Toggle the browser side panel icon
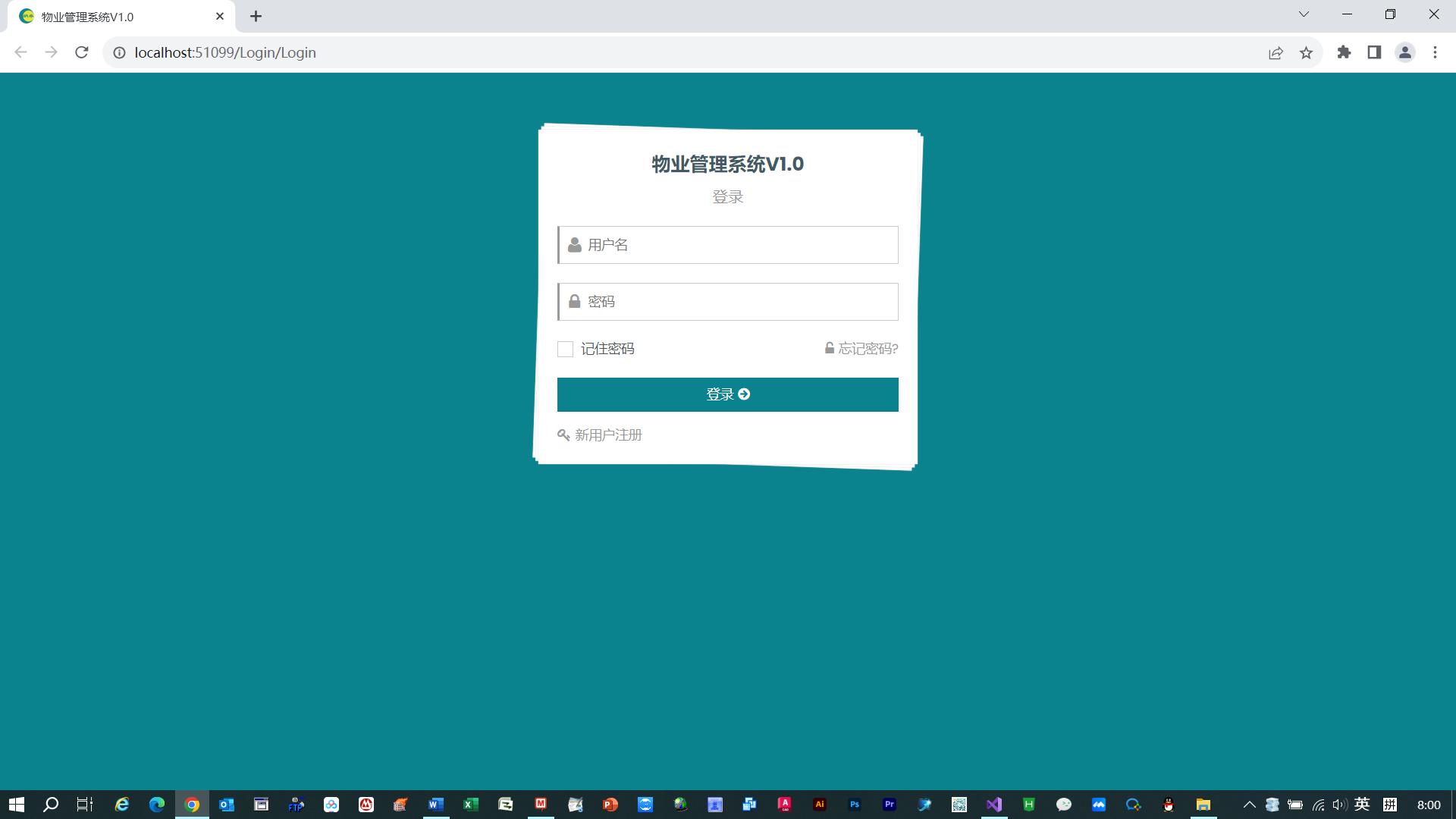This screenshot has height=819, width=1456. pos(1374,52)
